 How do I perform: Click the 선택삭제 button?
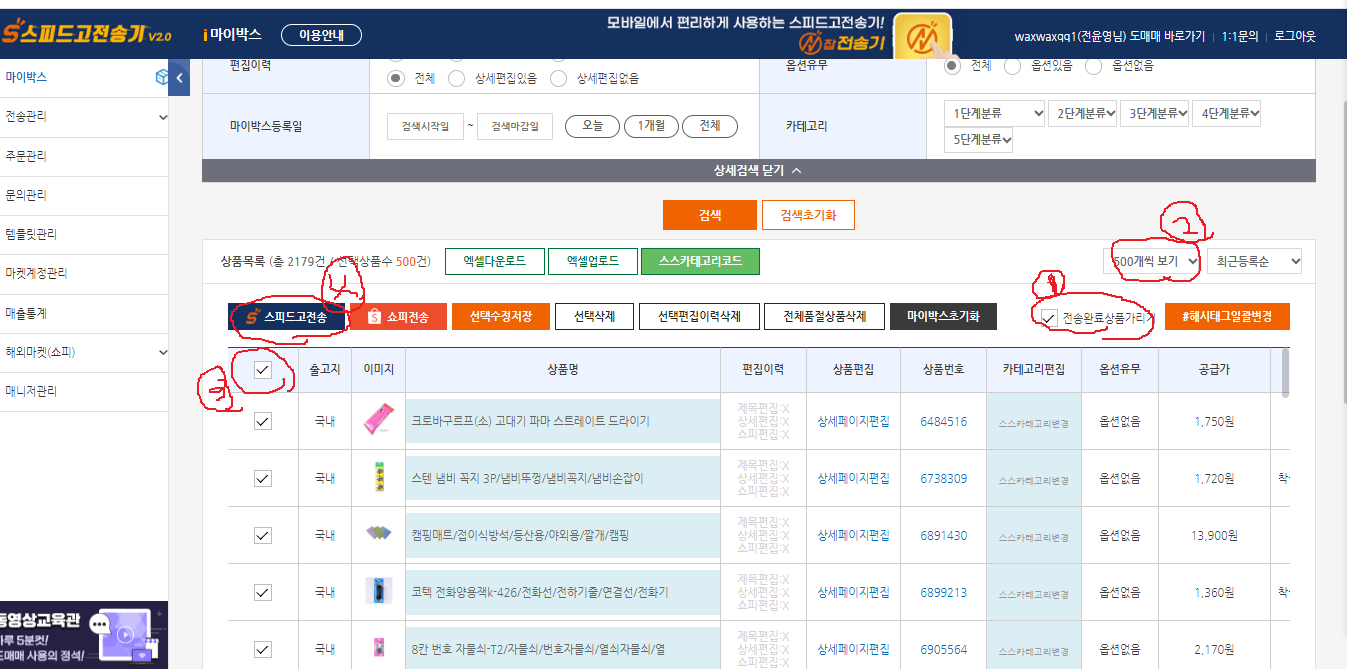click(x=594, y=317)
